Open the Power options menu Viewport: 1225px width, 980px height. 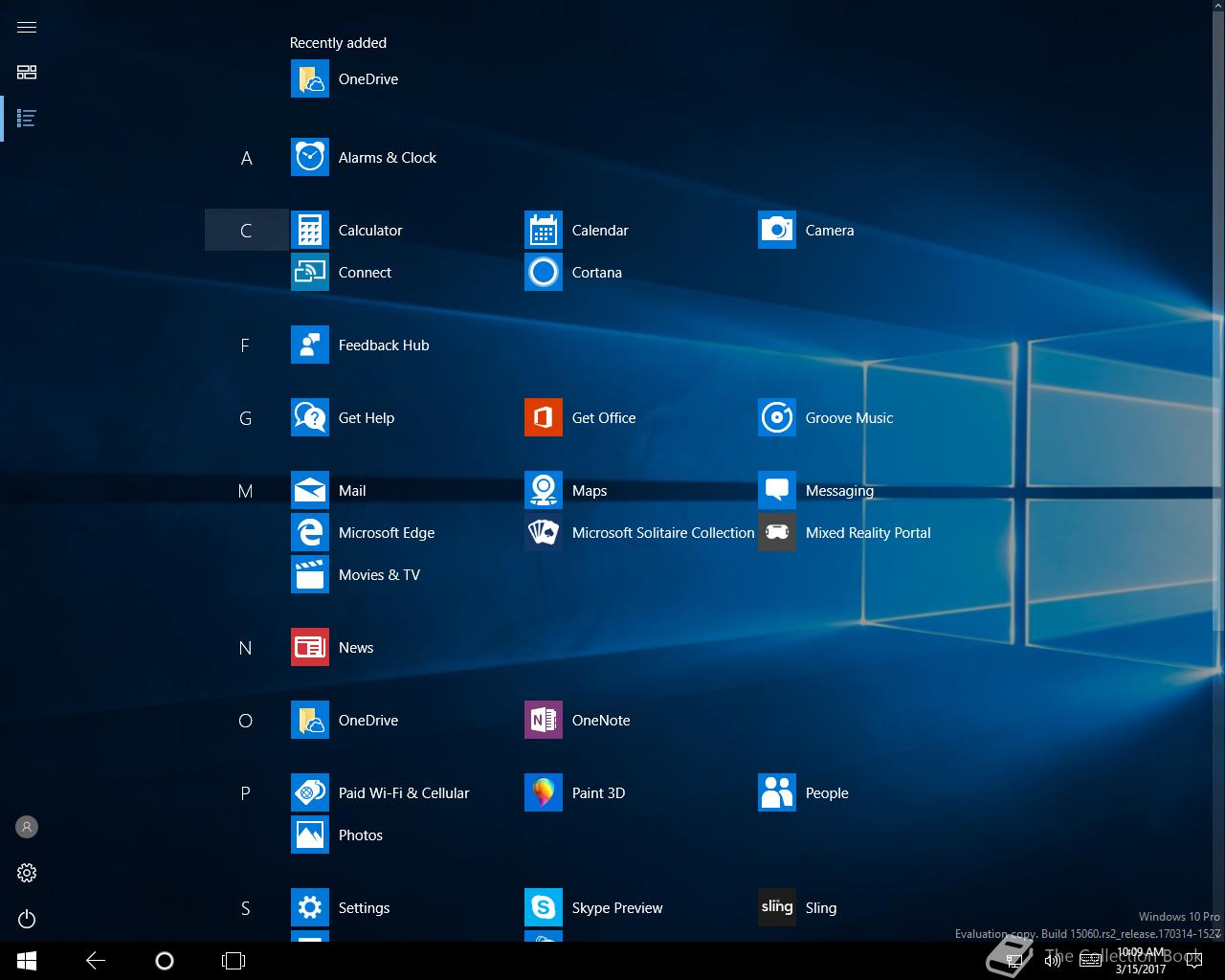coord(27,919)
